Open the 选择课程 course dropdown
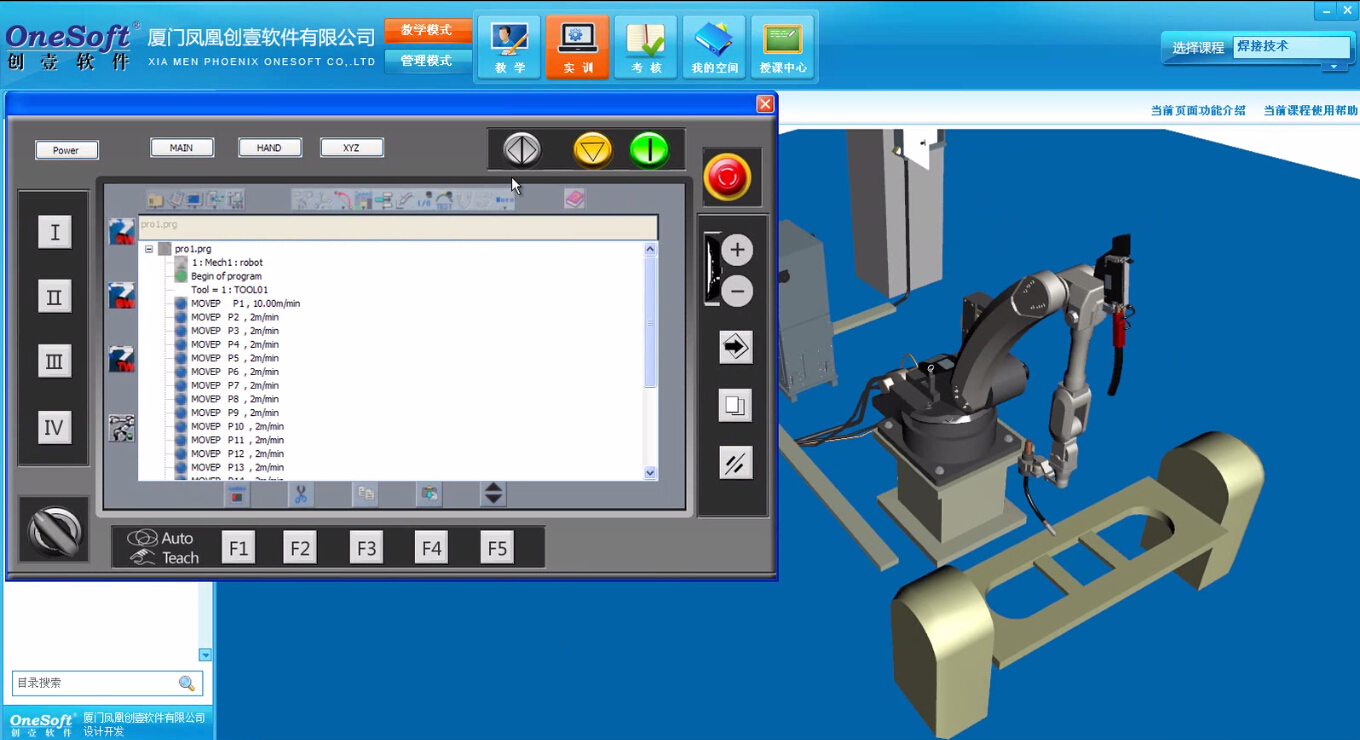This screenshot has height=740, width=1360. pyautogui.click(x=1334, y=67)
